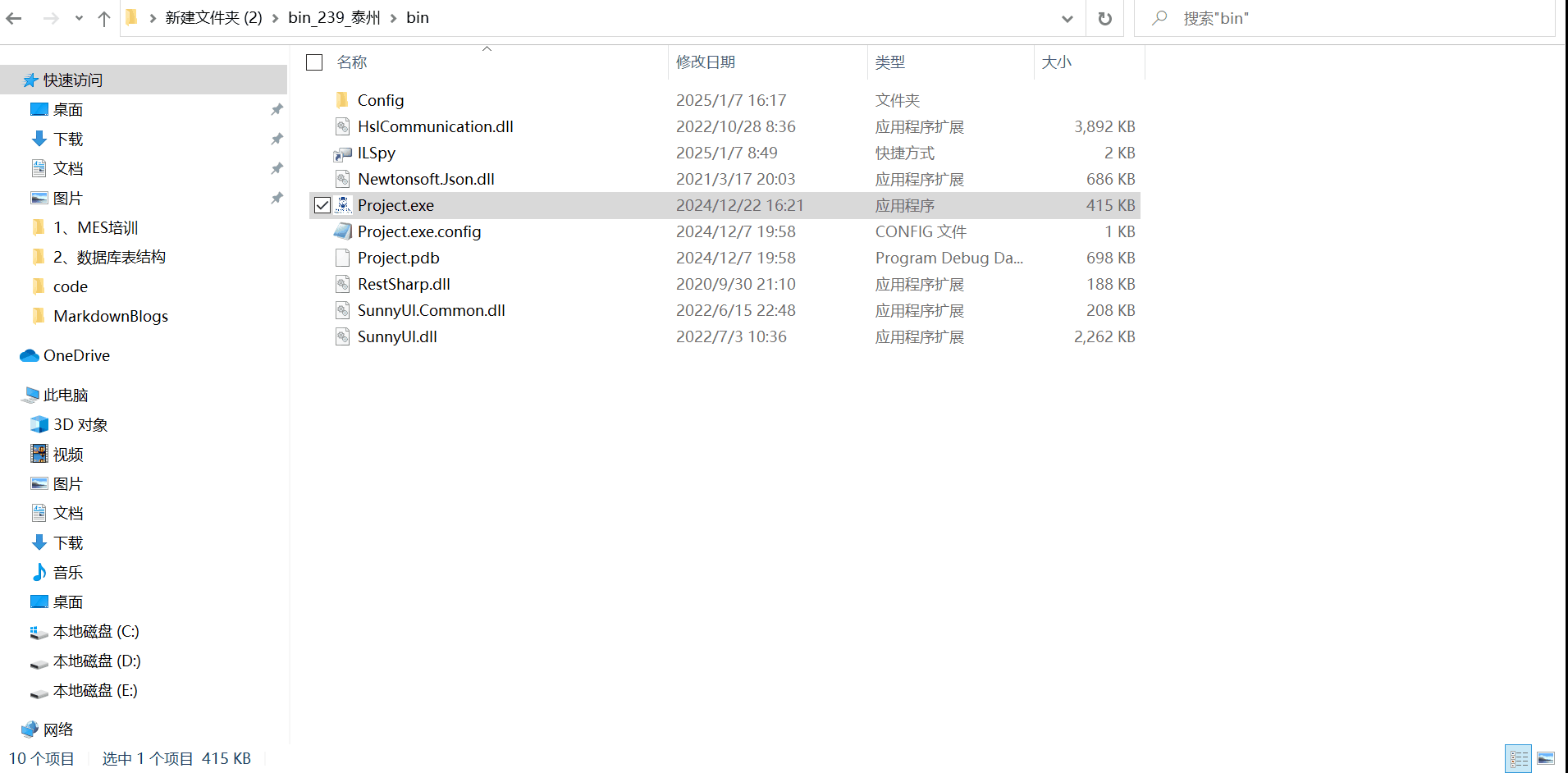The width and height of the screenshot is (1568, 773).
Task: Select the Project.exe application icon
Action: [343, 205]
